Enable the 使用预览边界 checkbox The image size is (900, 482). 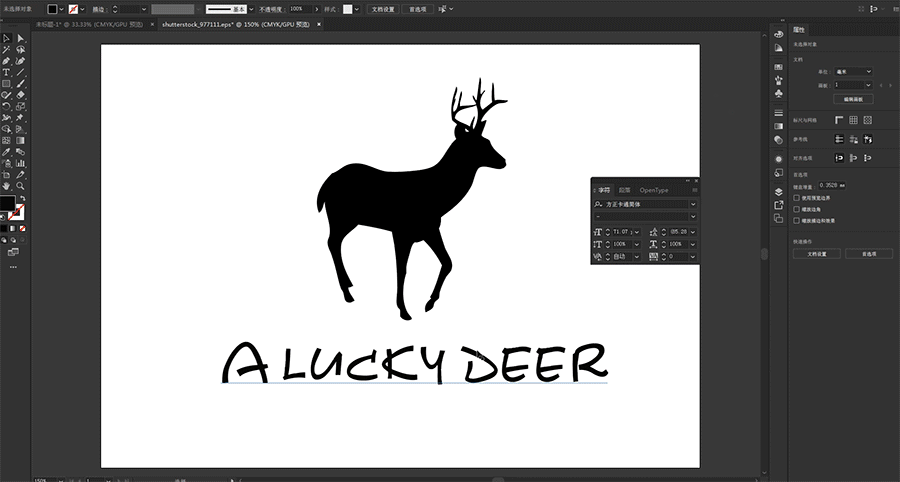coord(796,198)
